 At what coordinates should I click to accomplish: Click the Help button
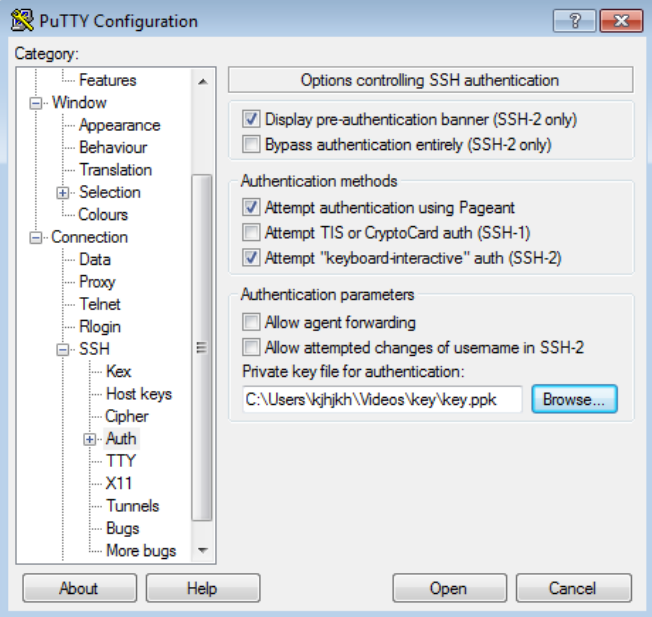click(x=203, y=588)
